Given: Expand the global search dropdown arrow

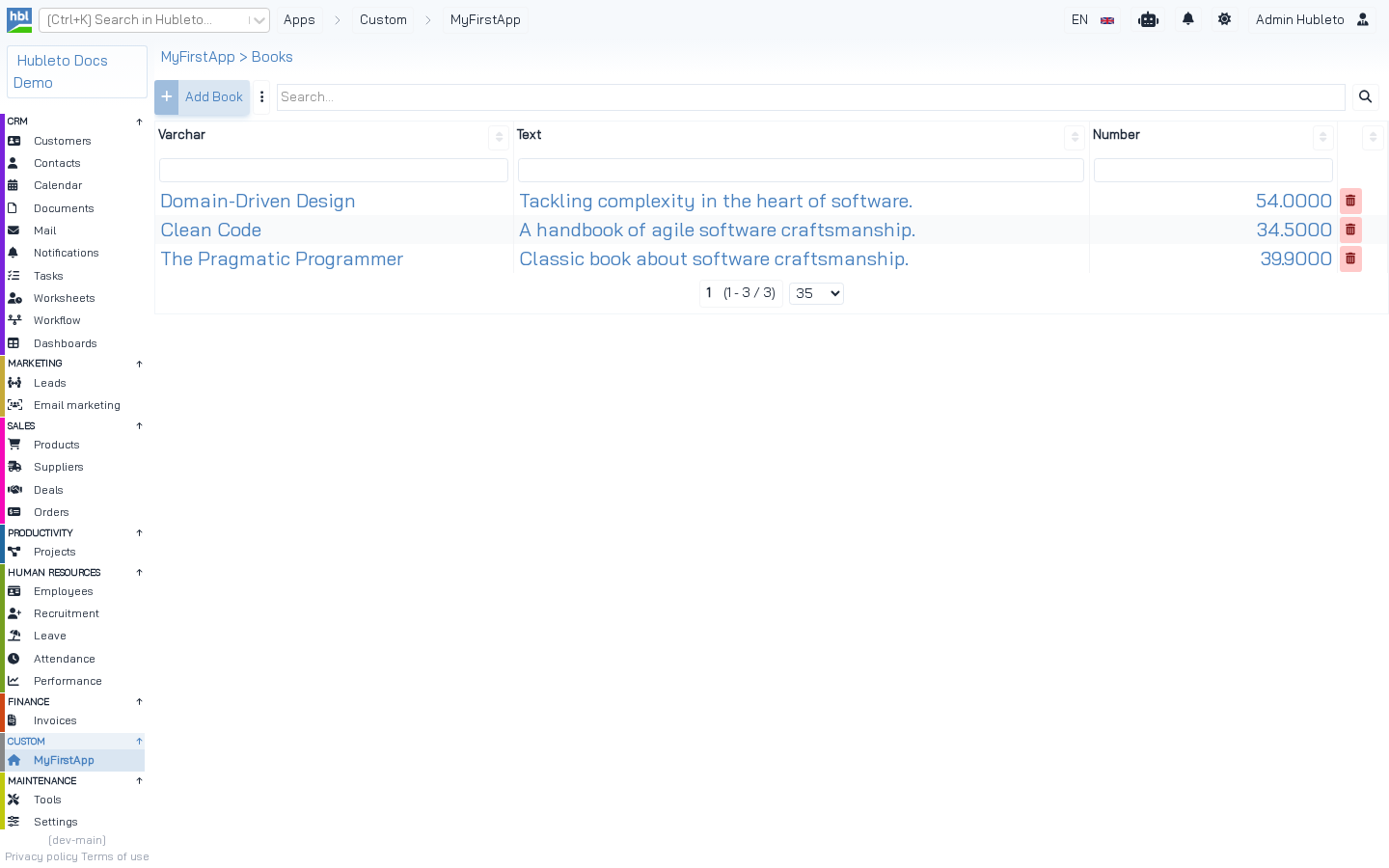Looking at the screenshot, I should pos(259,20).
